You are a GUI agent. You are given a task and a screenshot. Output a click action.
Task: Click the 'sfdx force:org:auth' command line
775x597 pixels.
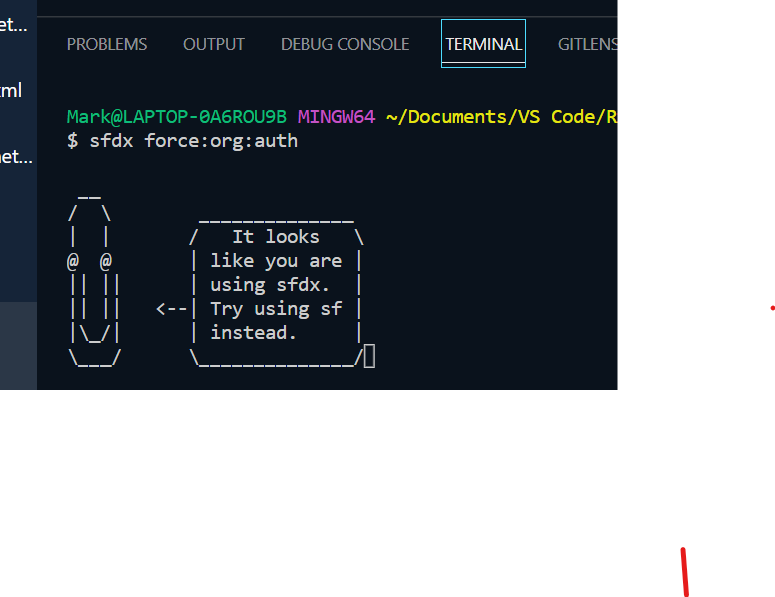click(x=194, y=141)
